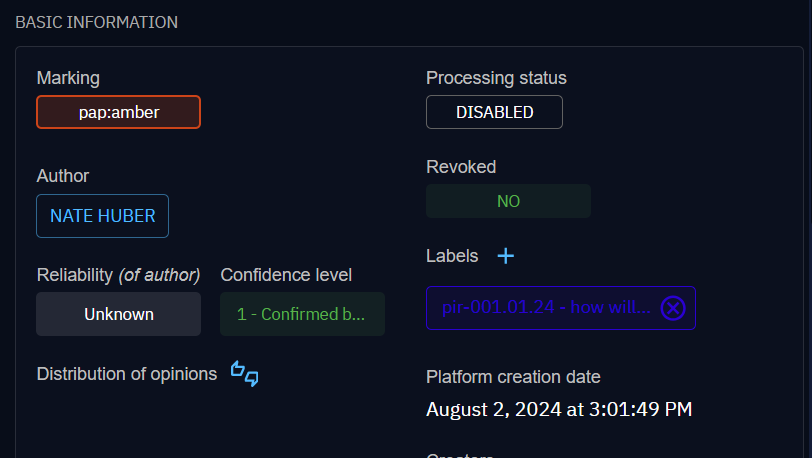Click the Labels field title

[x=452, y=256]
